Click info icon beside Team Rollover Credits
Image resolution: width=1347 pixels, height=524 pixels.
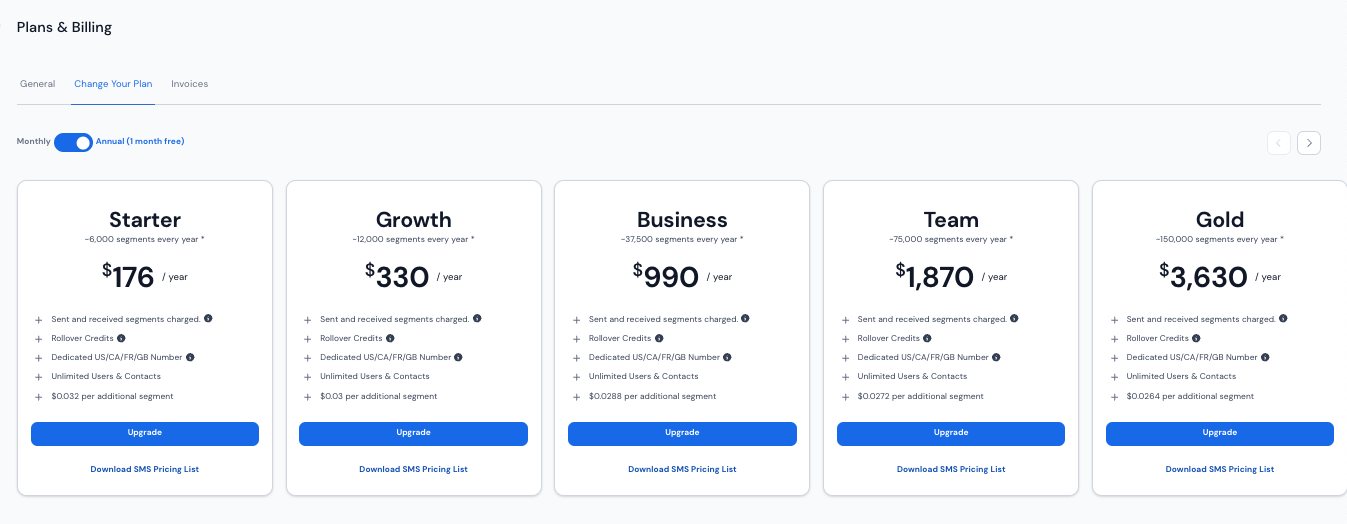[928, 338]
